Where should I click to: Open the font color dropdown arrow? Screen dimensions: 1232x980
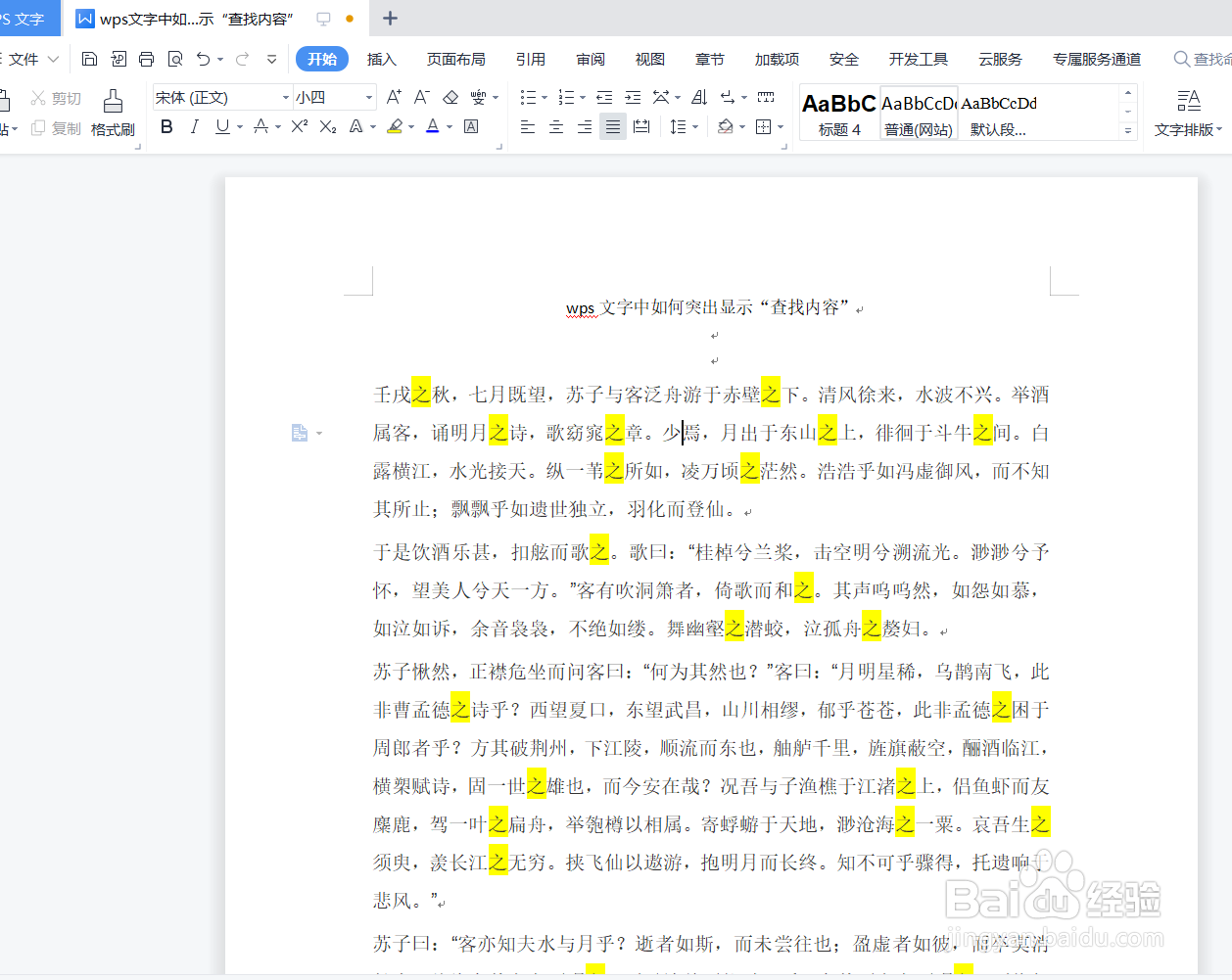click(x=450, y=127)
